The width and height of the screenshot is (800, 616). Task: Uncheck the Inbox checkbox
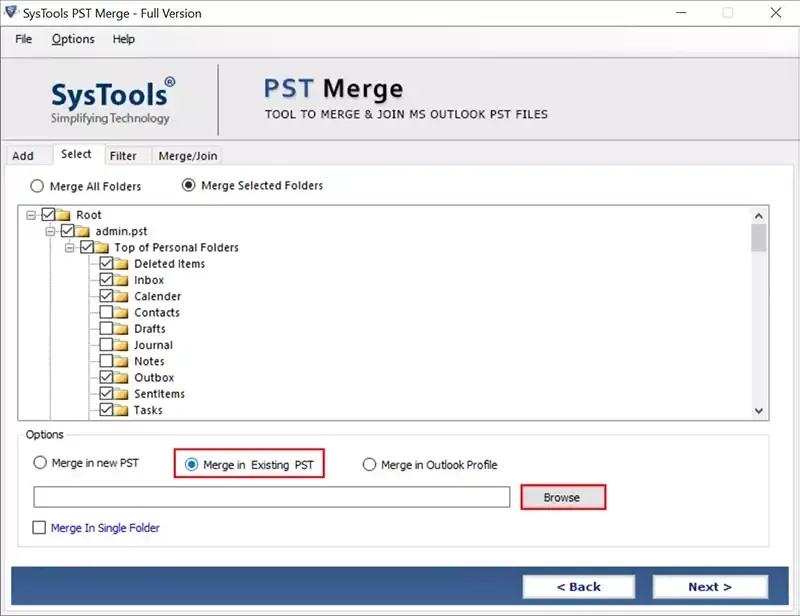coord(106,280)
